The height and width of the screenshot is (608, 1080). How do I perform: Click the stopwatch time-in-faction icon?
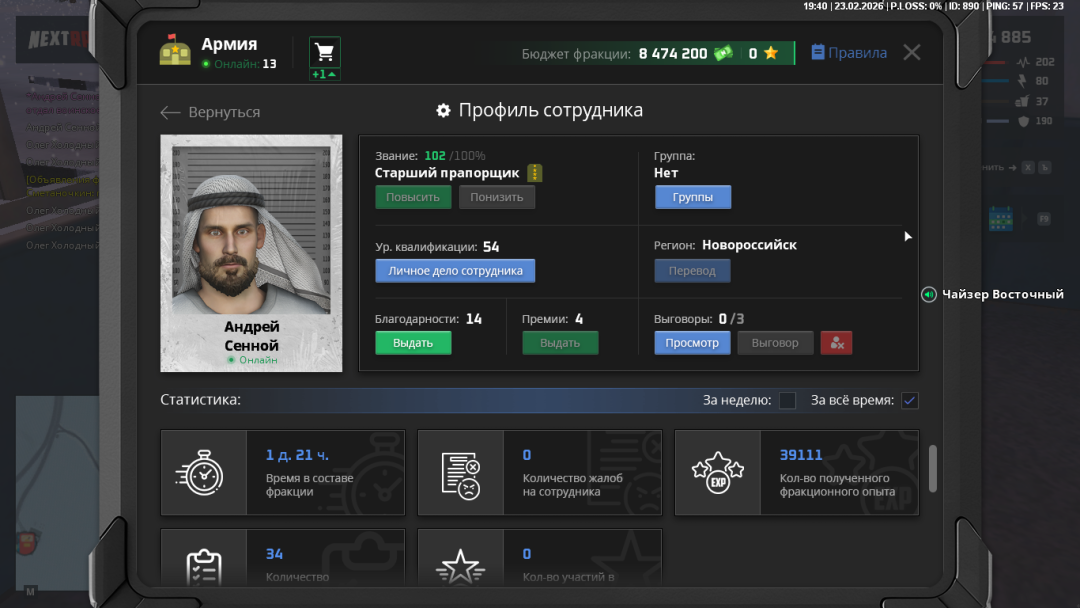tap(203, 473)
